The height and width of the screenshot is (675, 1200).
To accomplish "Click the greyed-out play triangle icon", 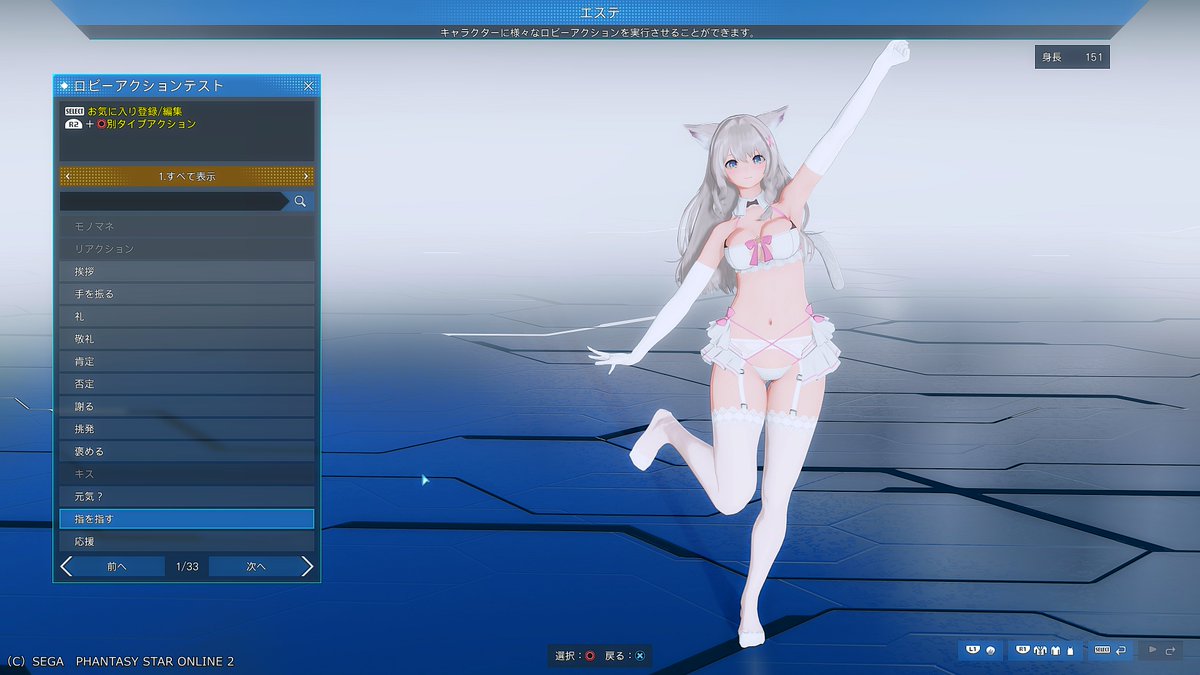I will (x=1152, y=649).
